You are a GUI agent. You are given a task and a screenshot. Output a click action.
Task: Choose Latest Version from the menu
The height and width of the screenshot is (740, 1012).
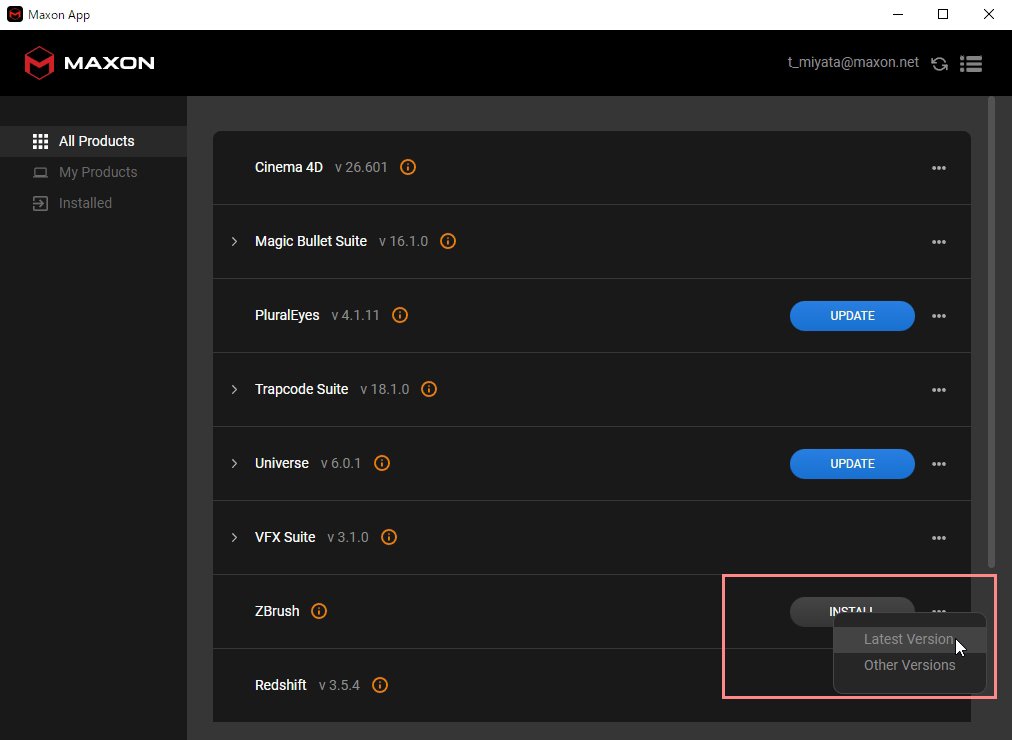tap(909, 639)
